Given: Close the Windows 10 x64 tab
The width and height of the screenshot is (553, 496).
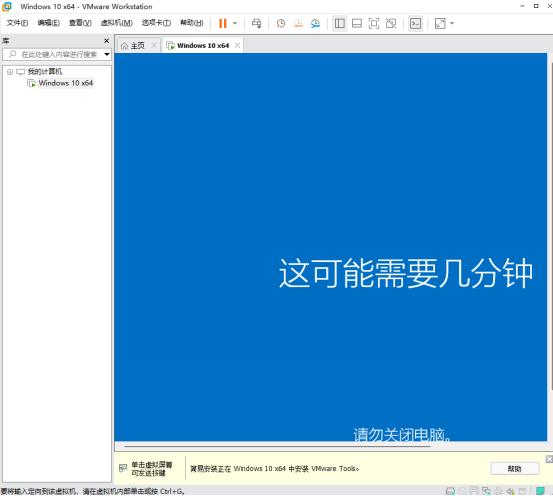Looking at the screenshot, I should 238,46.
